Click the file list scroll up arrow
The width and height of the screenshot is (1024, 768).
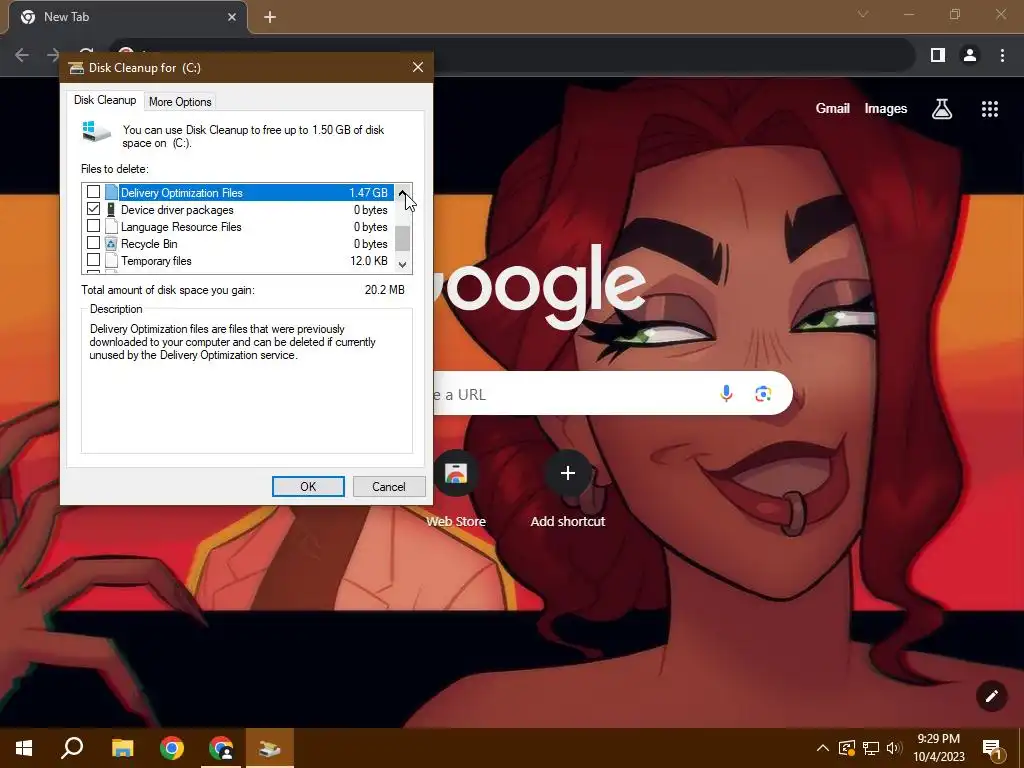click(x=402, y=193)
